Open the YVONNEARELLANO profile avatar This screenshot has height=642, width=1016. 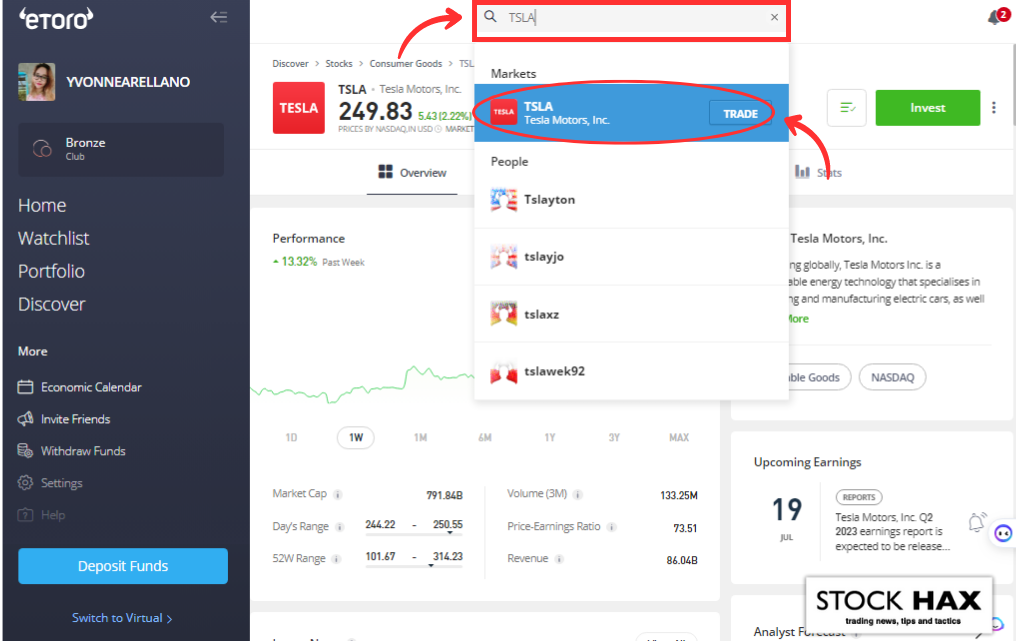point(36,82)
